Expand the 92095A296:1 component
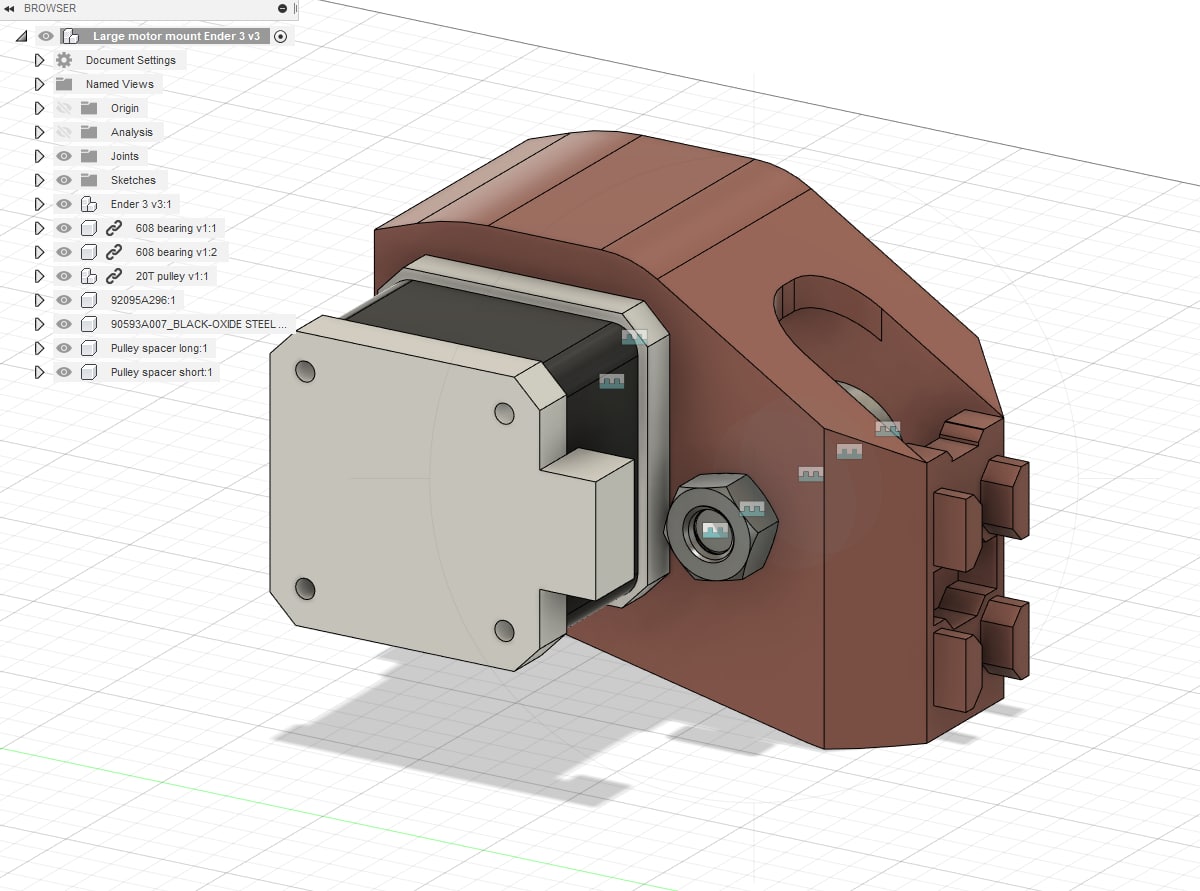This screenshot has height=891, width=1200. (40, 300)
